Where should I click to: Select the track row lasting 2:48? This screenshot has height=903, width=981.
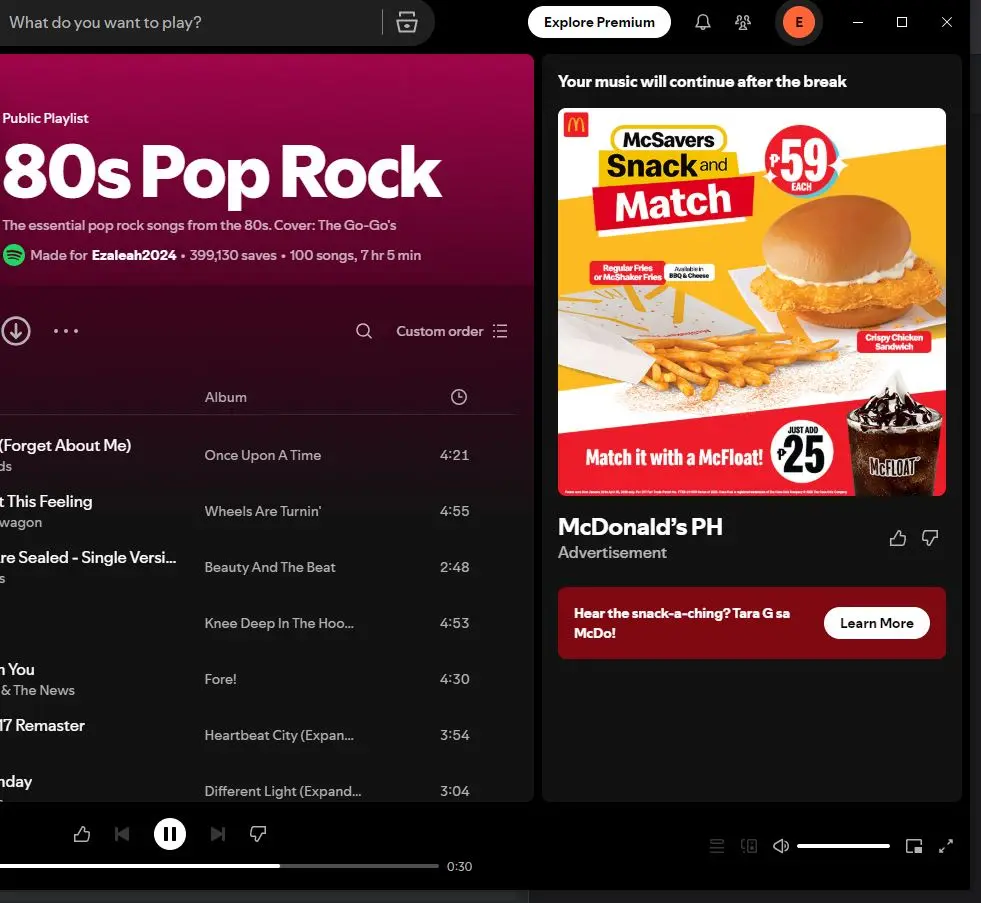pyautogui.click(x=258, y=567)
